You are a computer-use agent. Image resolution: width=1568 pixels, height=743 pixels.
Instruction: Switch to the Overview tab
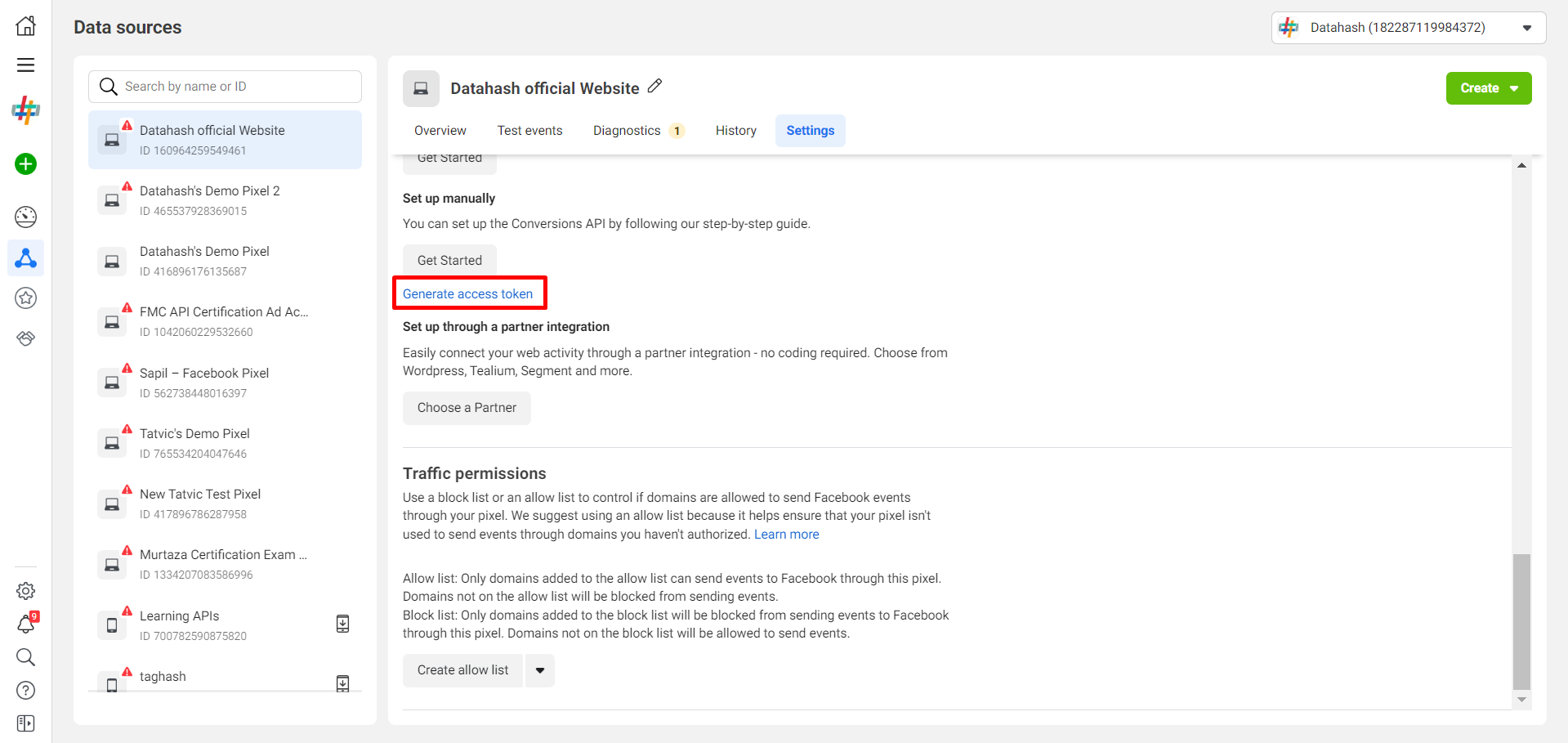(440, 131)
